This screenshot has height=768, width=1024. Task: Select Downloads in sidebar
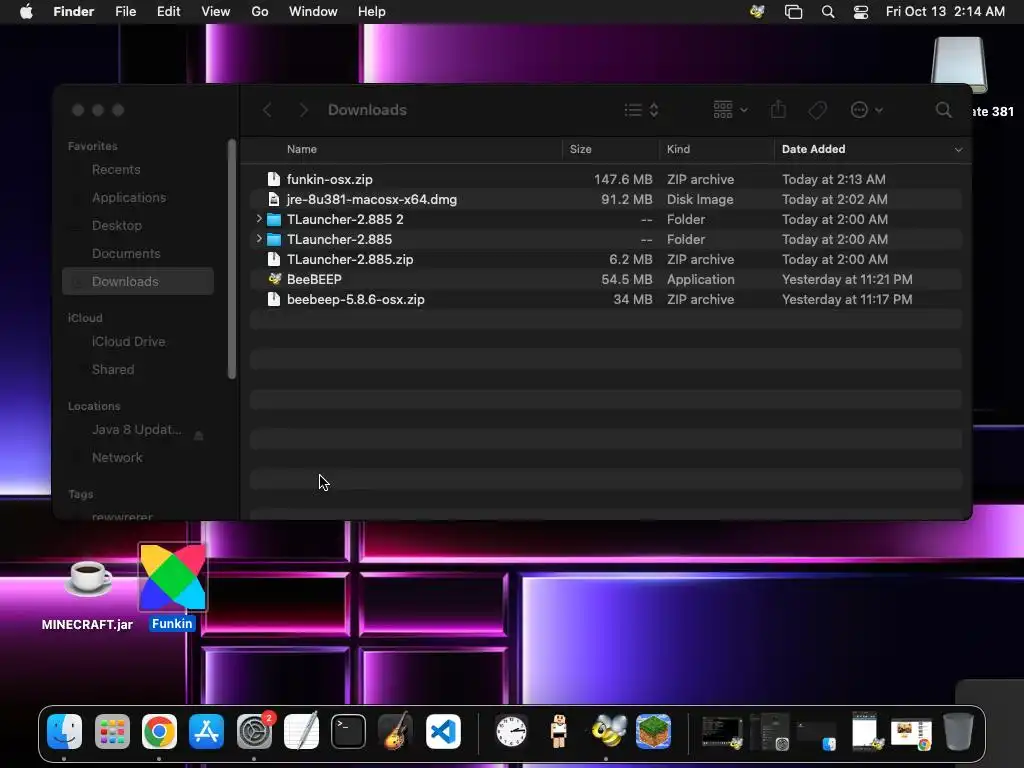[138, 281]
